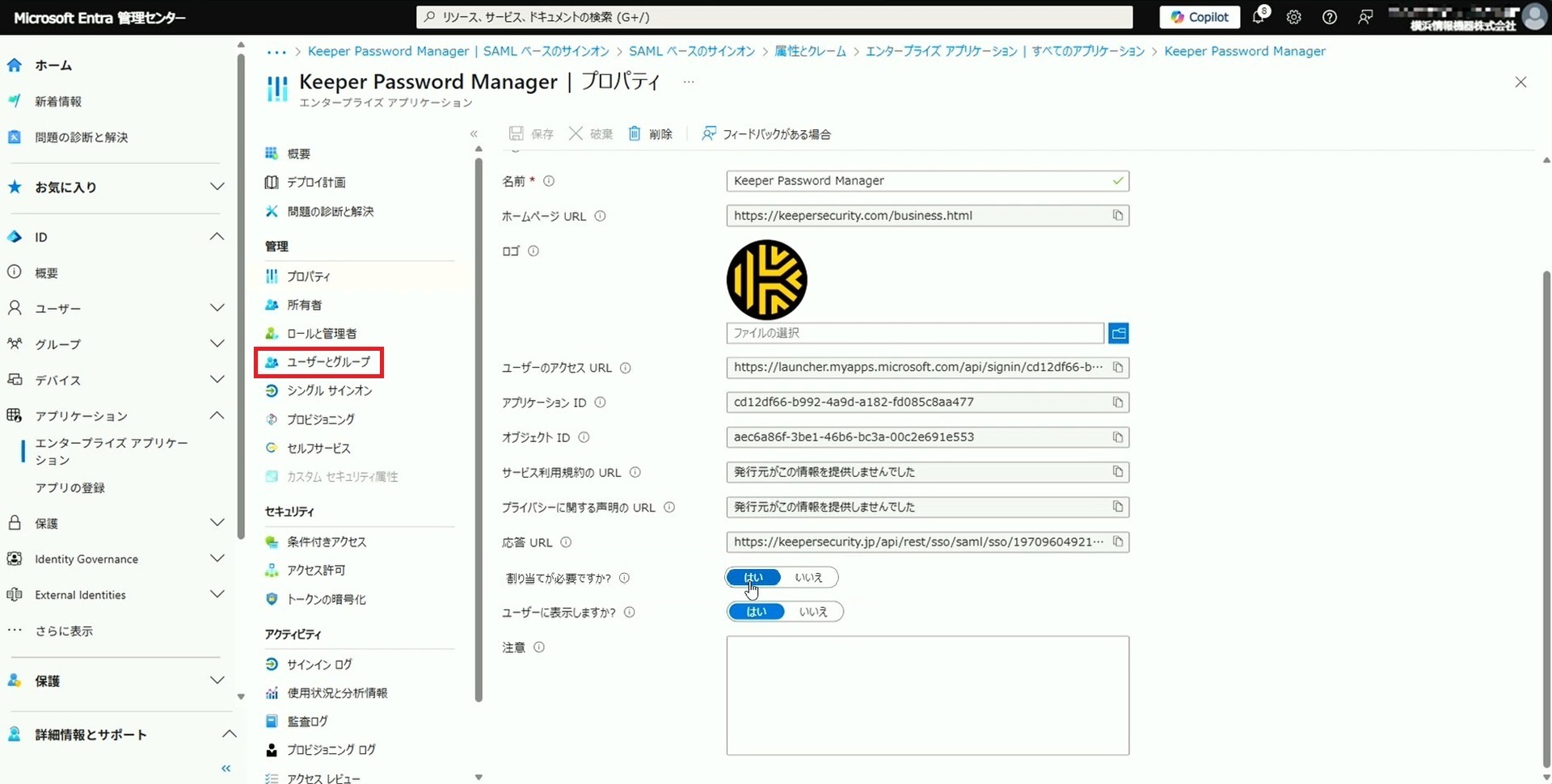Click the 注意 notes text area
The image size is (1552, 784).
pos(927,695)
